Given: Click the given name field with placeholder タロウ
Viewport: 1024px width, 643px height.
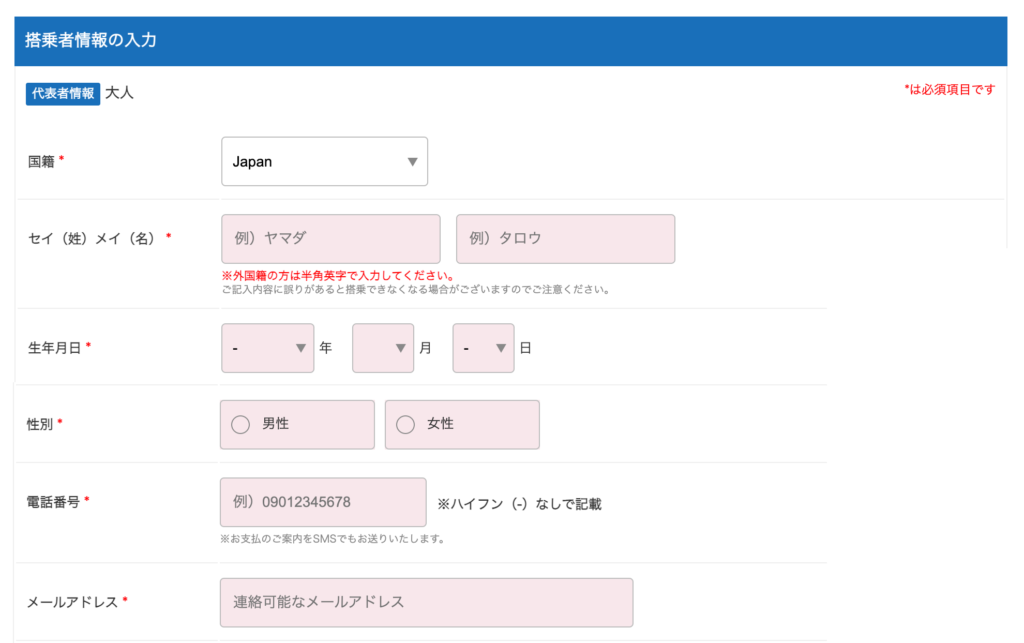Looking at the screenshot, I should click(x=565, y=239).
